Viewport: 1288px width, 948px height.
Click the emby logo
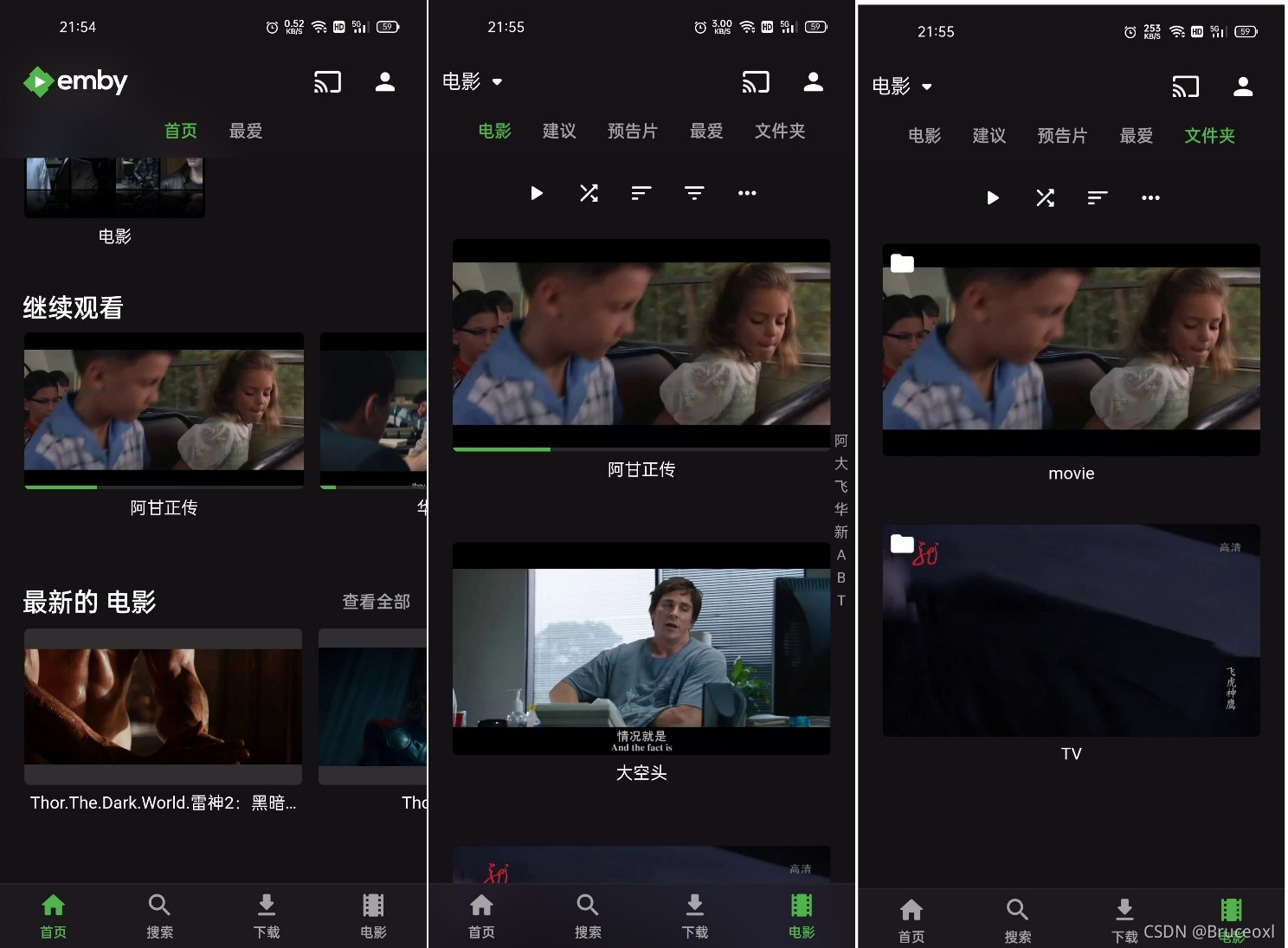click(x=75, y=81)
